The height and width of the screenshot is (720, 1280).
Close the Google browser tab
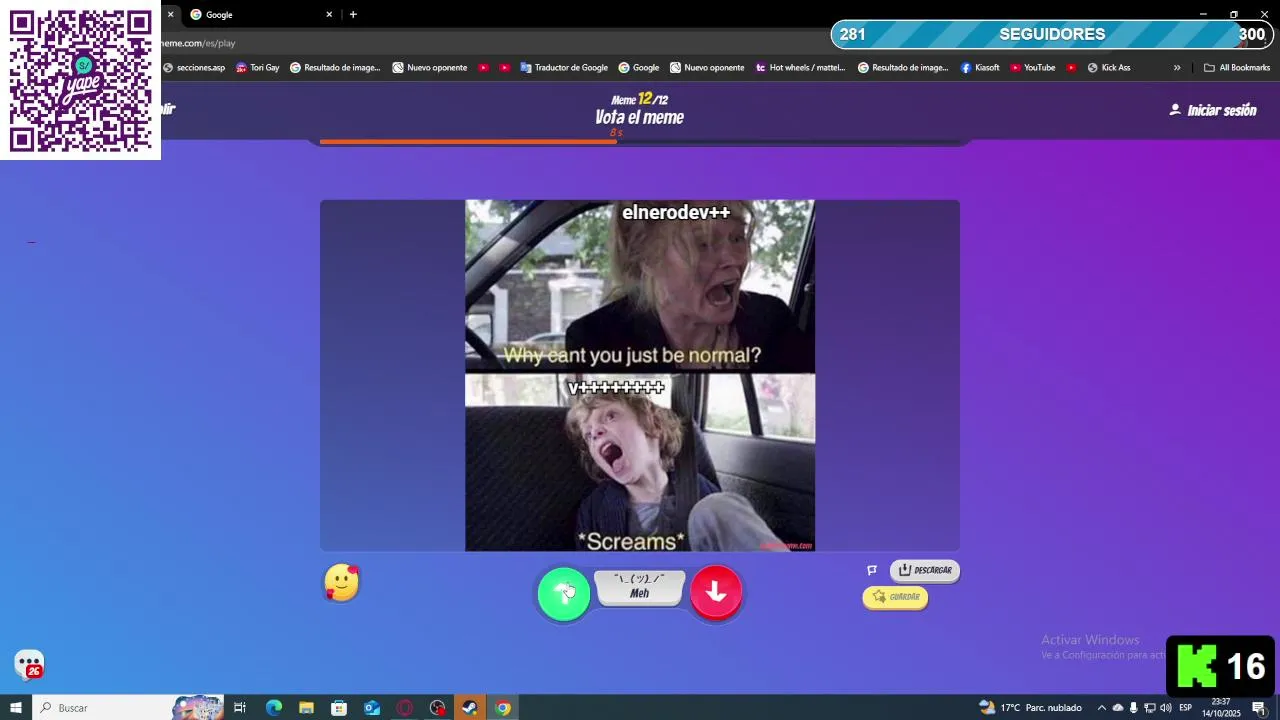pyautogui.click(x=329, y=14)
